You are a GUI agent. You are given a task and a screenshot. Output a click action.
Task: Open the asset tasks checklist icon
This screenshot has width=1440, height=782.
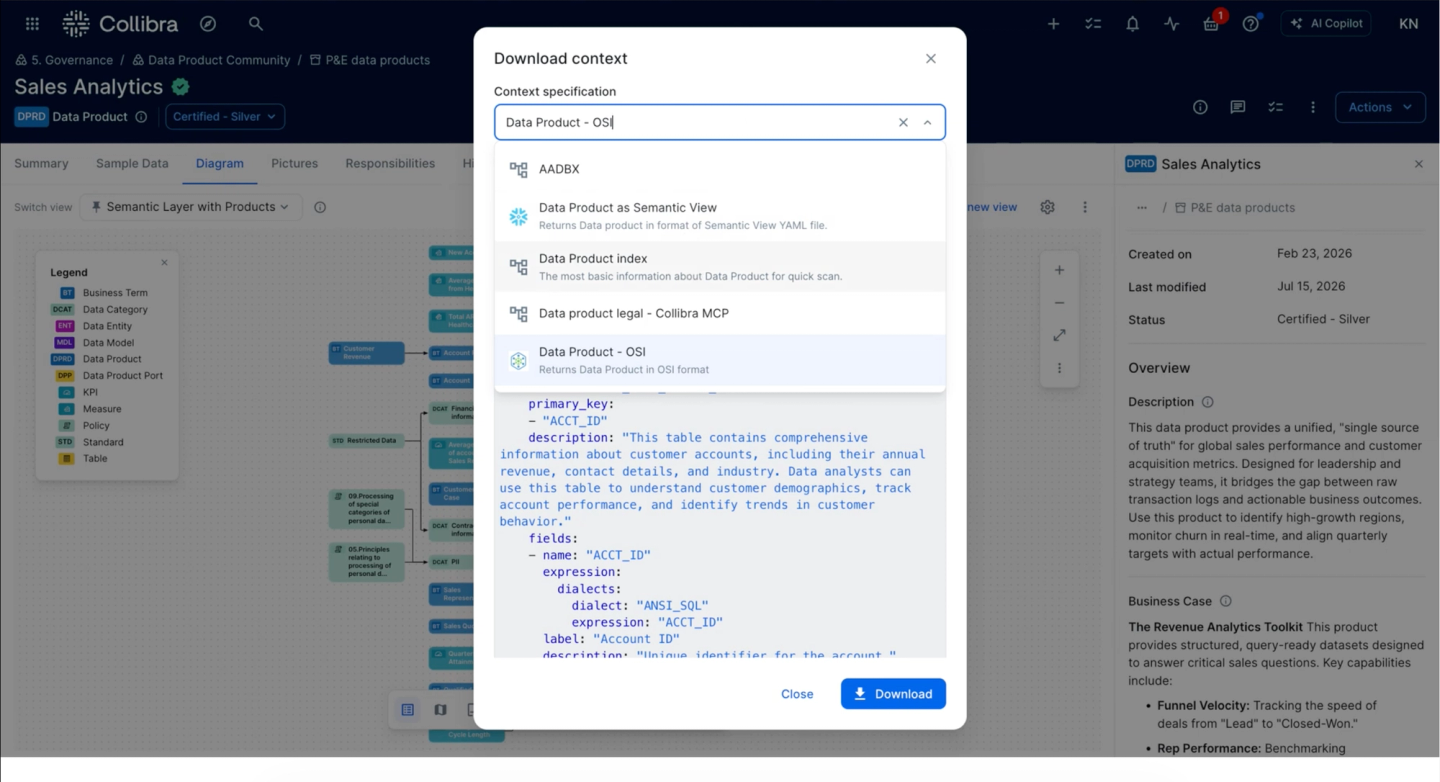[1275, 107]
